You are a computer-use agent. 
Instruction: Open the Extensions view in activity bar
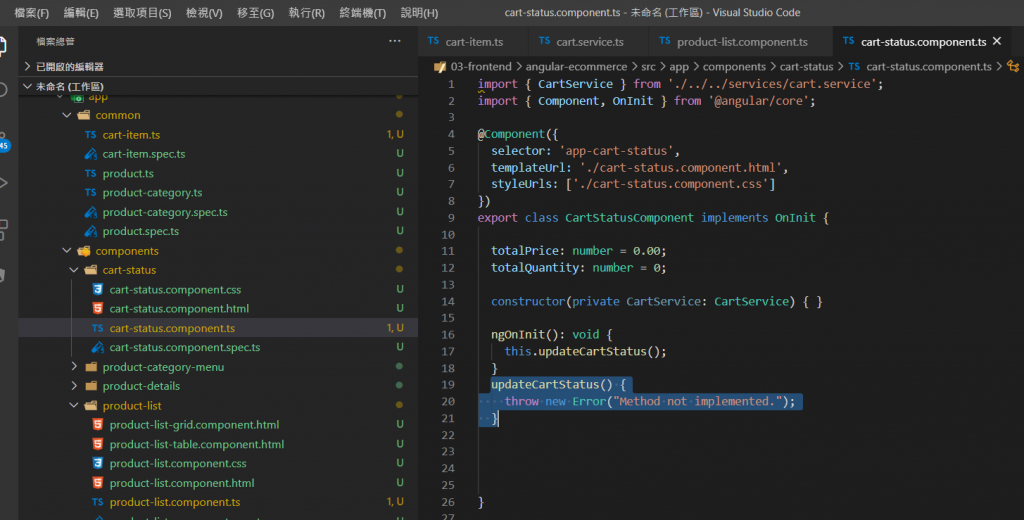coord(3,228)
